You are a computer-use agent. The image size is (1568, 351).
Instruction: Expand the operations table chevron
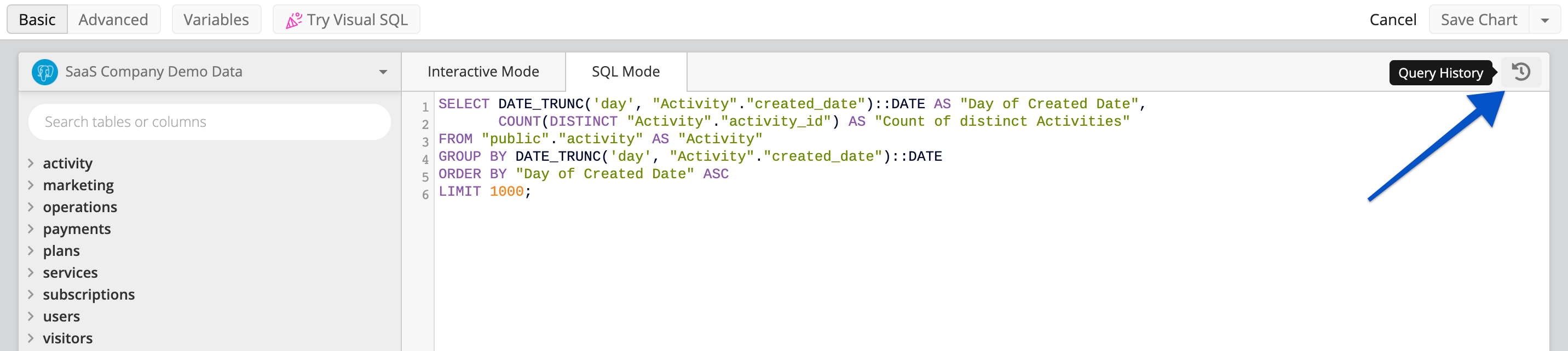coord(31,207)
